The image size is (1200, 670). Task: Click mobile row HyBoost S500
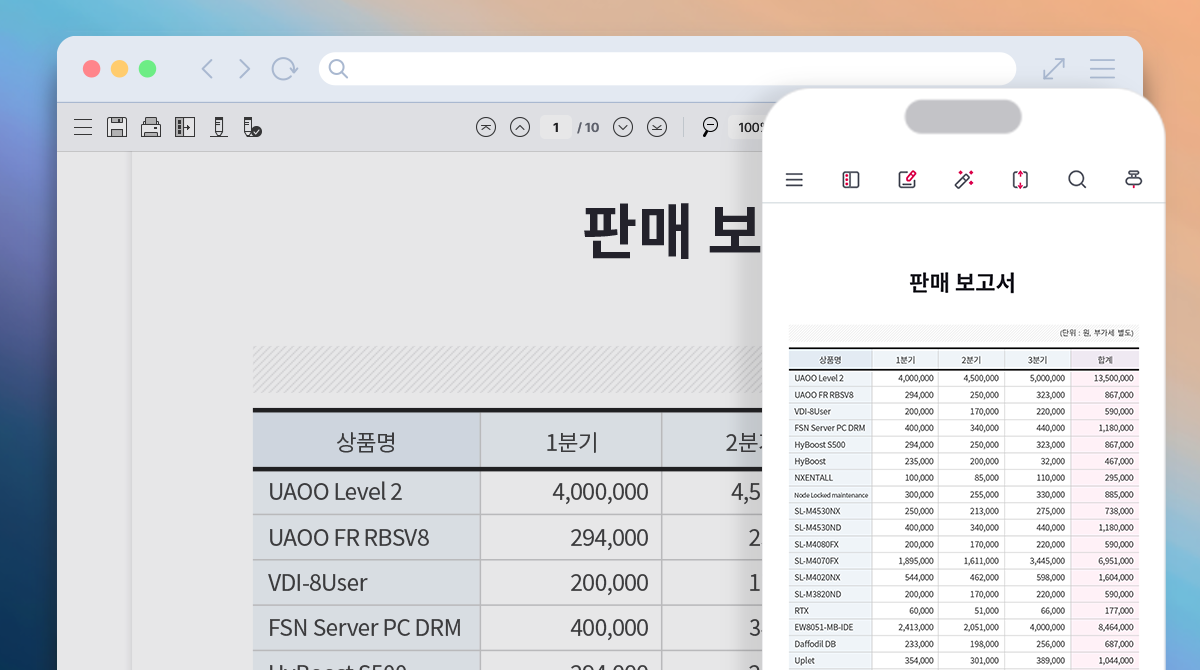point(820,444)
